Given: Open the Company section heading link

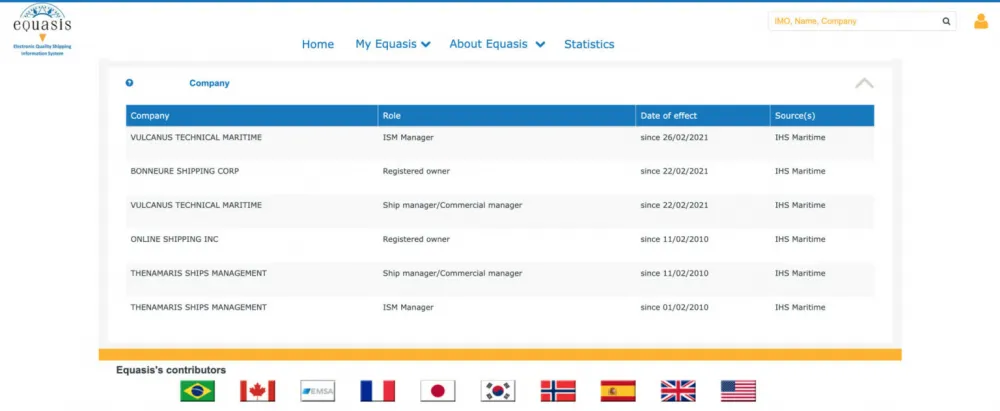Looking at the screenshot, I should pyautogui.click(x=209, y=83).
